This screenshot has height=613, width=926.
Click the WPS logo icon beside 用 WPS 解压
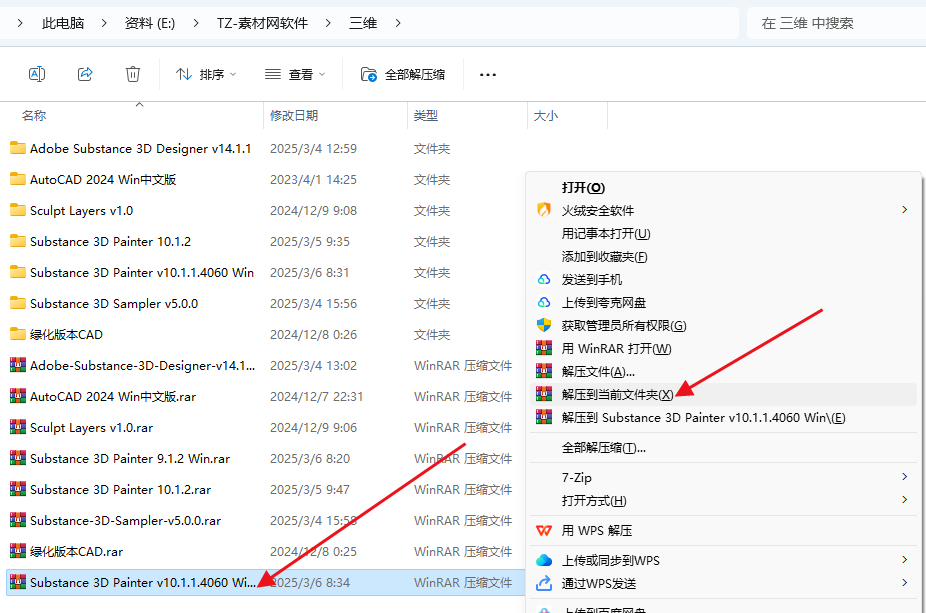(544, 530)
